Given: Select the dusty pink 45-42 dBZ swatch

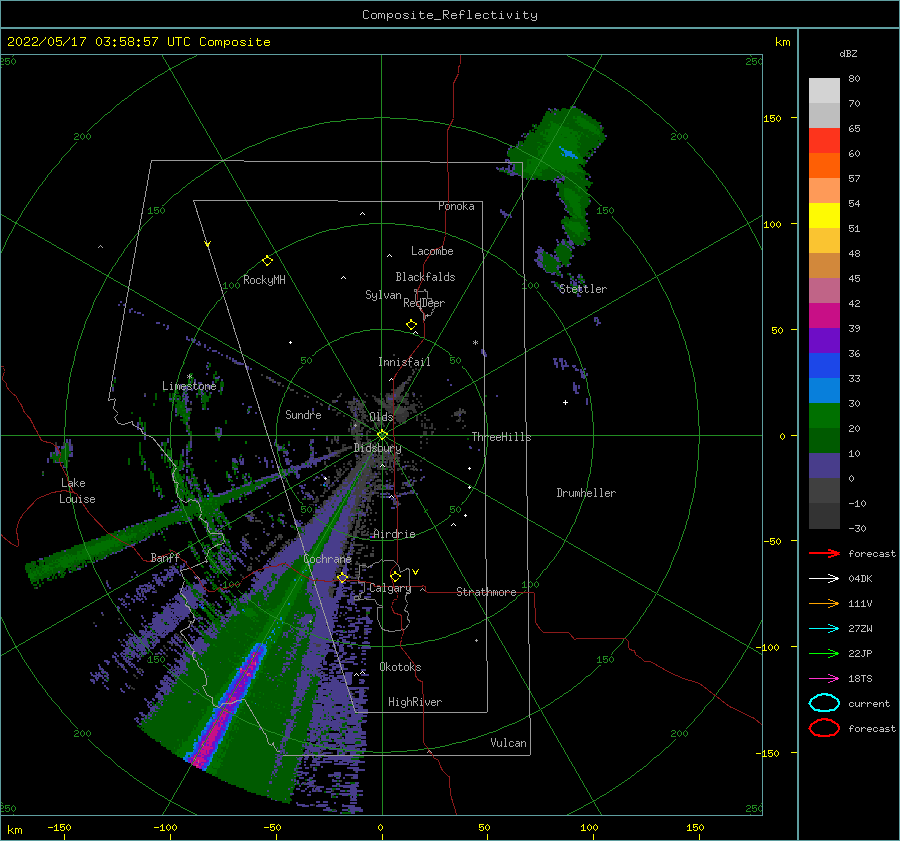Looking at the screenshot, I should [824, 291].
